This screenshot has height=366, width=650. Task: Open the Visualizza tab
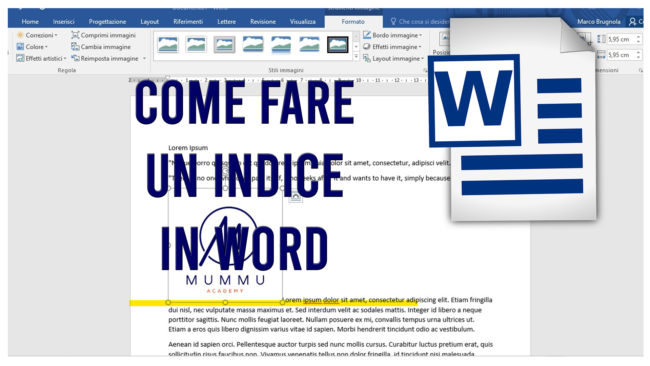pyautogui.click(x=302, y=22)
